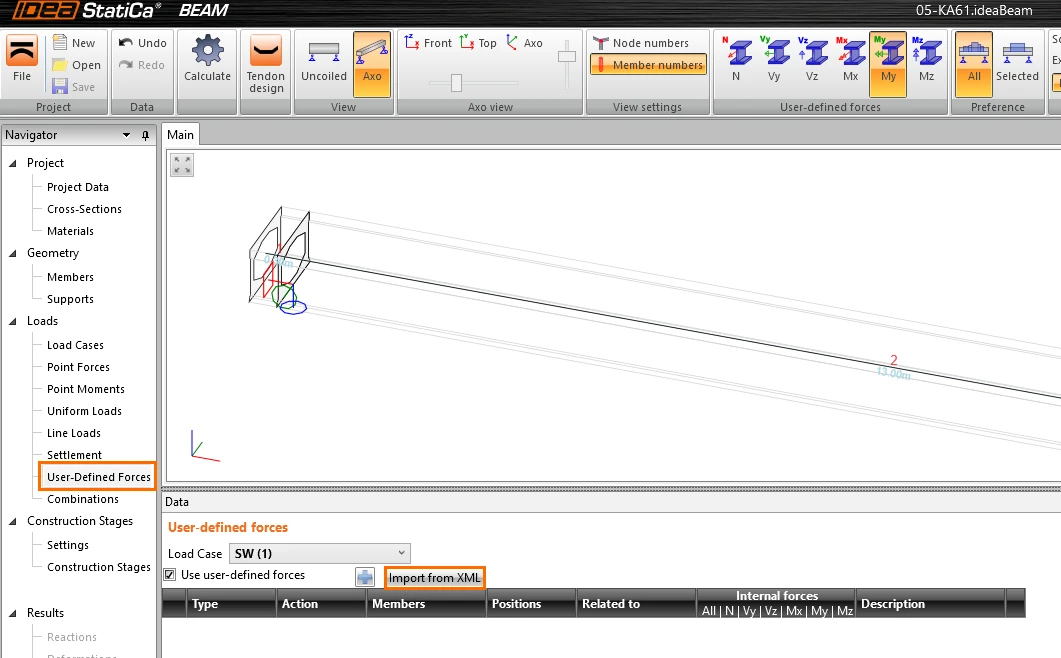Click Import from XML button

(434, 577)
